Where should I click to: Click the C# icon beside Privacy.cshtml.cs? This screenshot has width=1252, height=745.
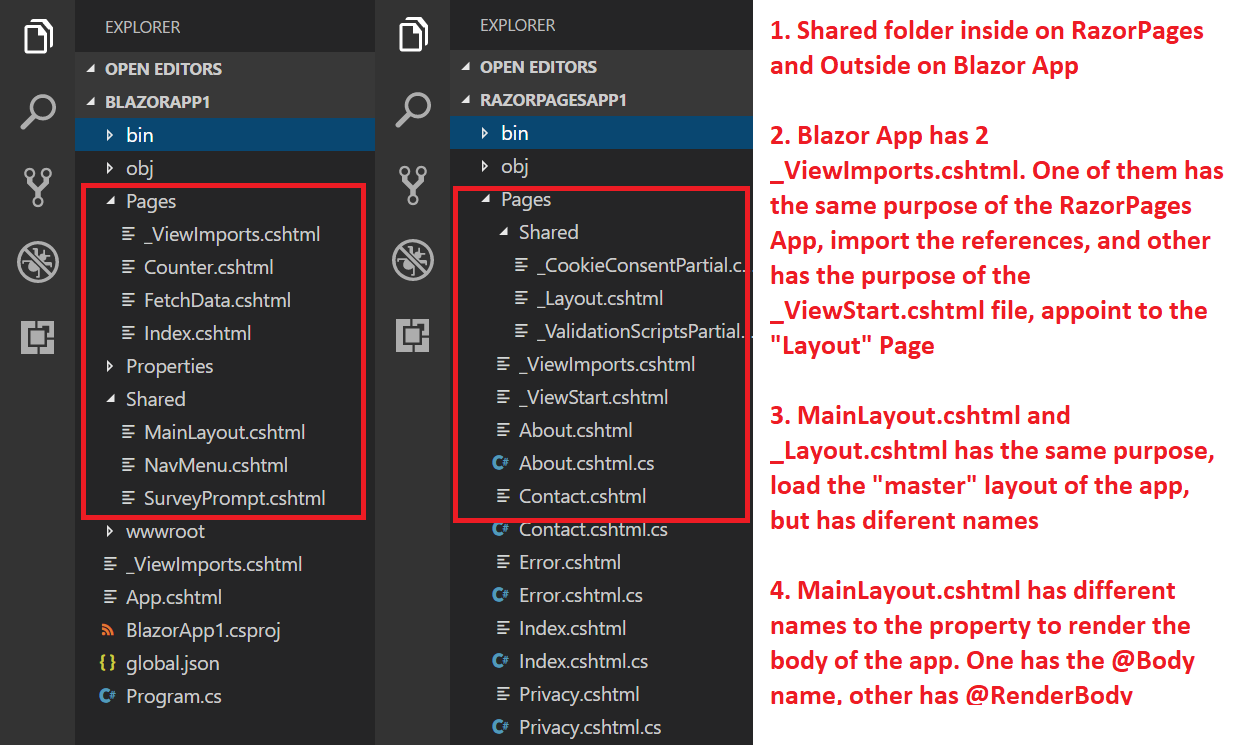click(500, 727)
